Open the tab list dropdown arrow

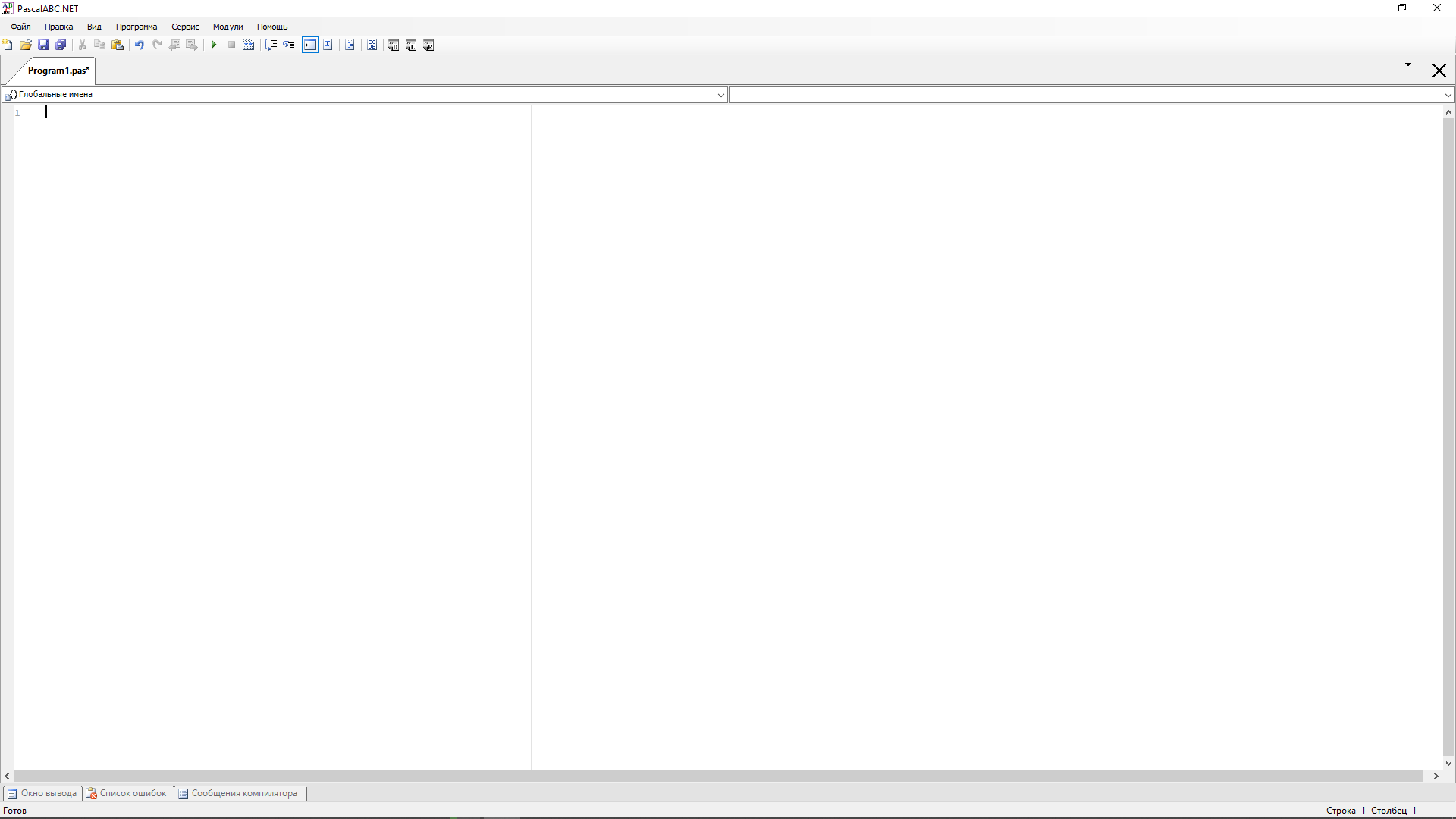coord(1408,65)
